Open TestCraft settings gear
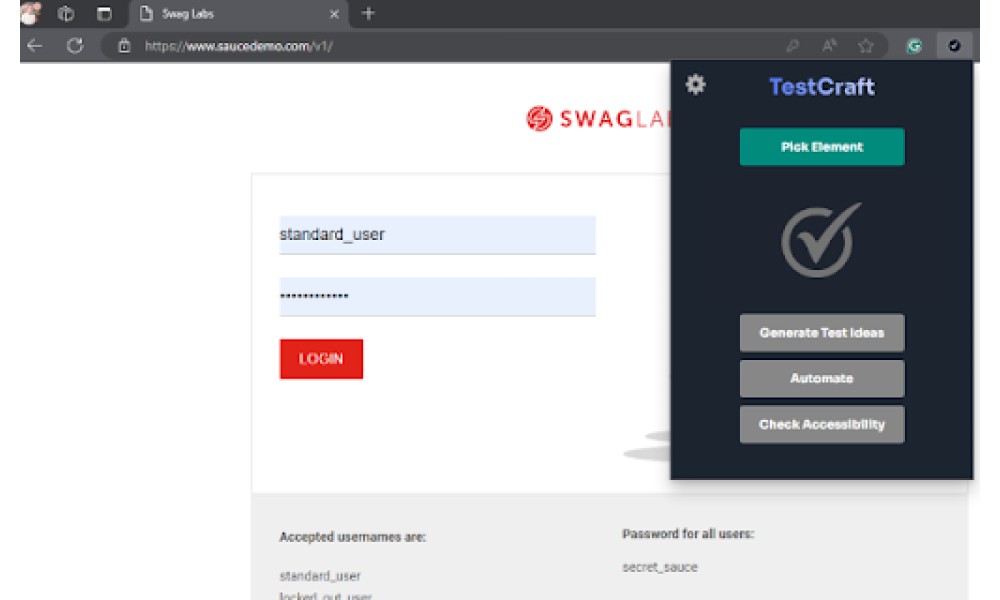 tap(695, 84)
